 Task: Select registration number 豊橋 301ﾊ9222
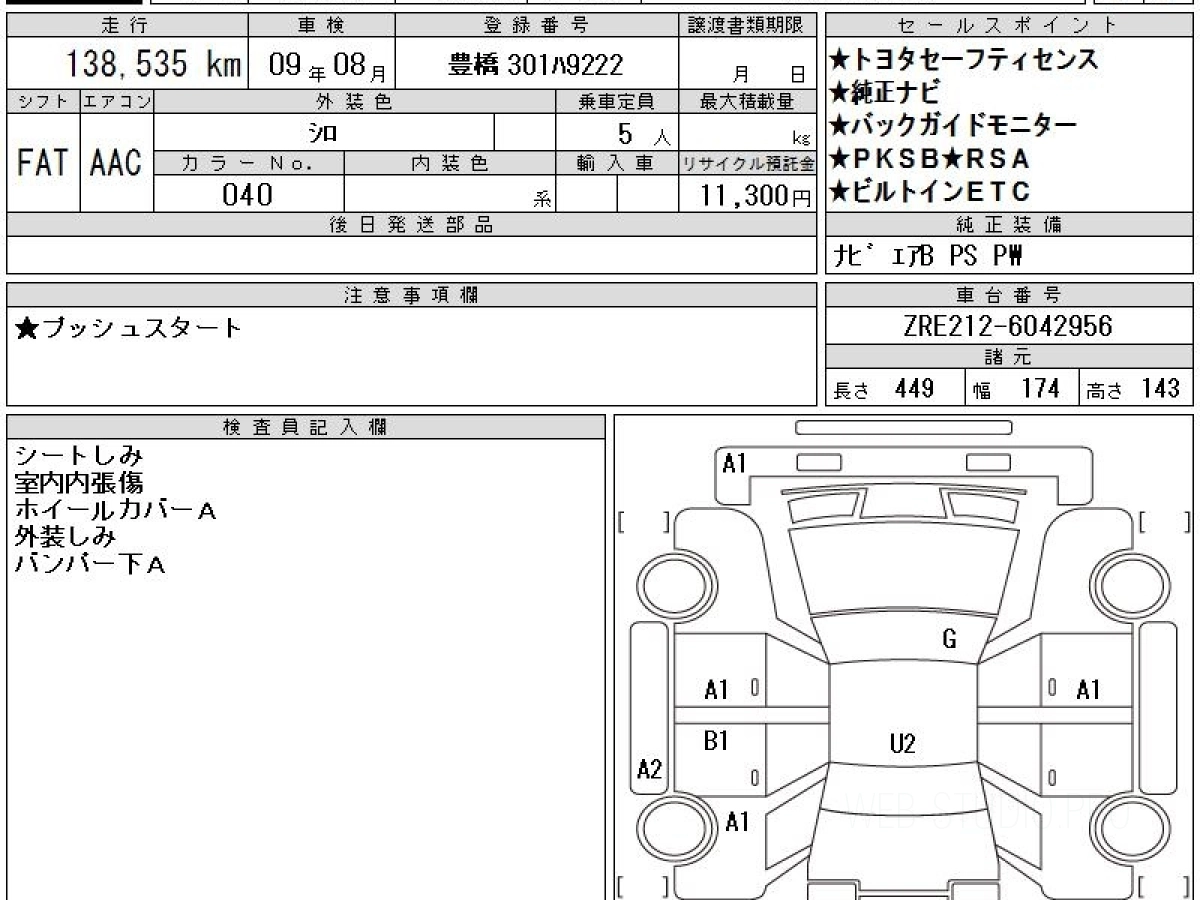[536, 66]
